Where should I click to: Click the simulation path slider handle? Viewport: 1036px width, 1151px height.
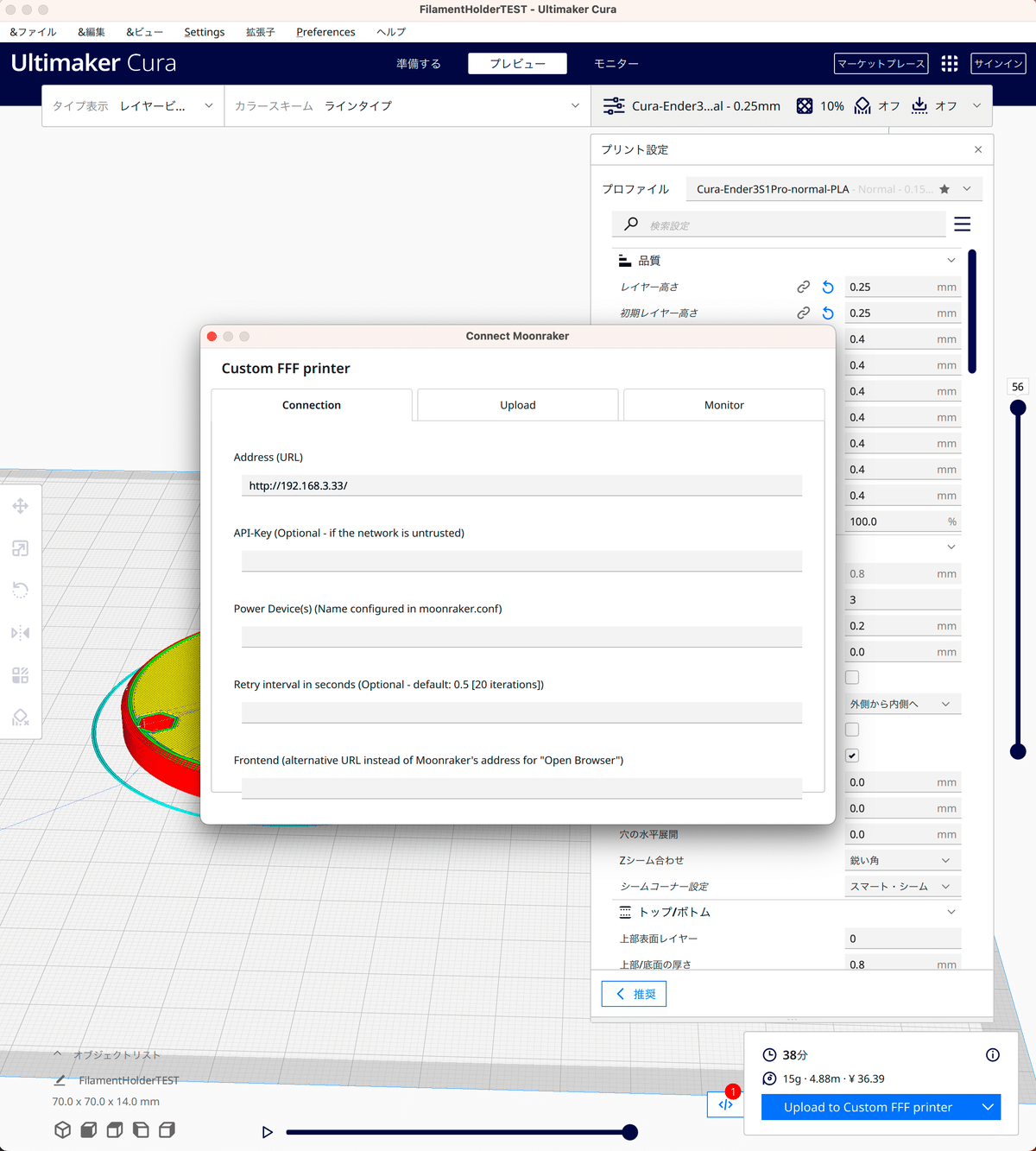tap(630, 1132)
